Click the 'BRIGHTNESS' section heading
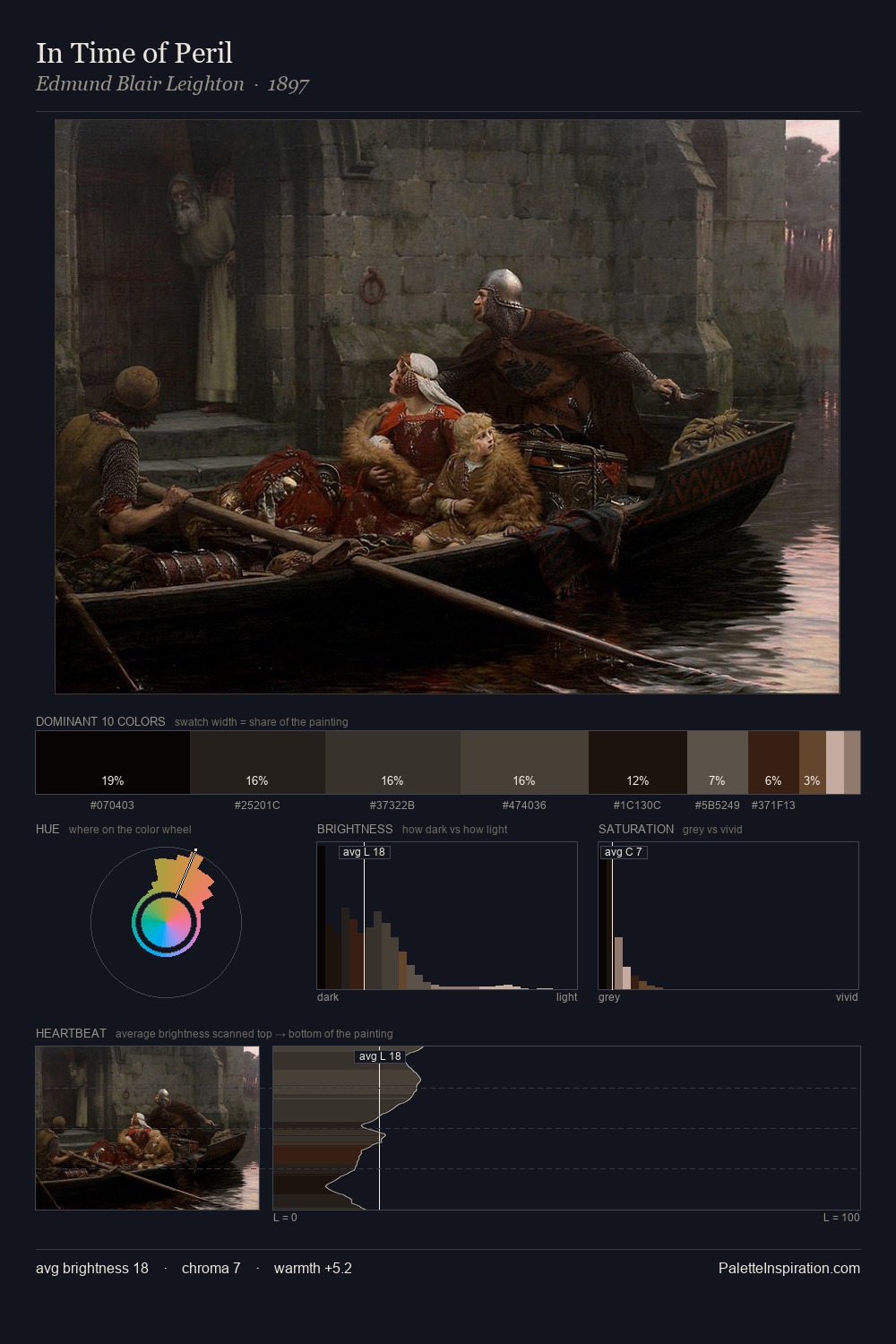Screen dimensions: 896x1344 tap(355, 829)
